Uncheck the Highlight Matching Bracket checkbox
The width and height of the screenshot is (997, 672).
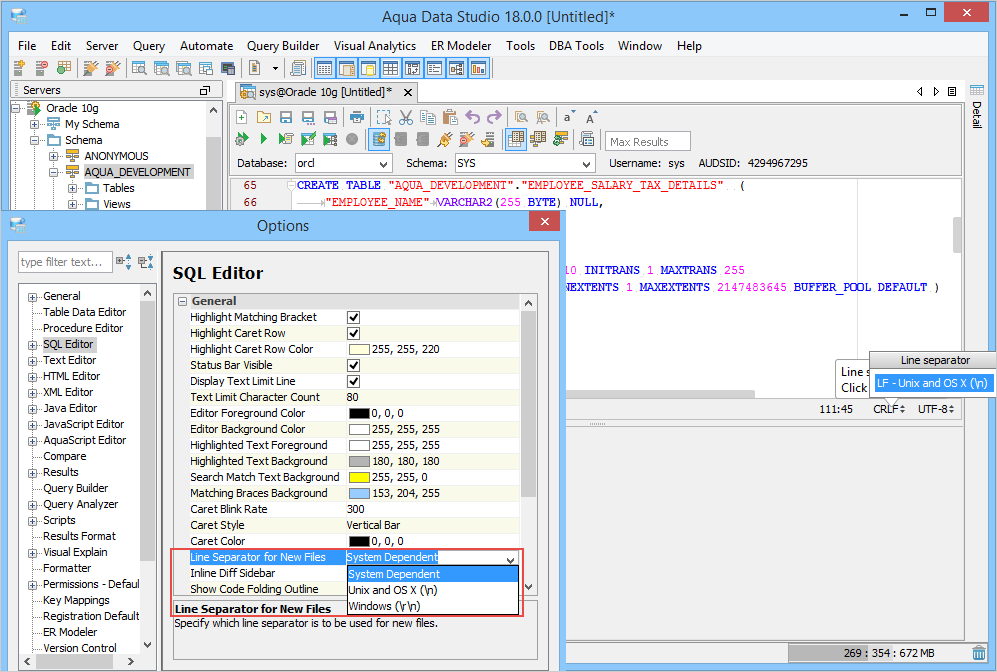click(x=354, y=317)
